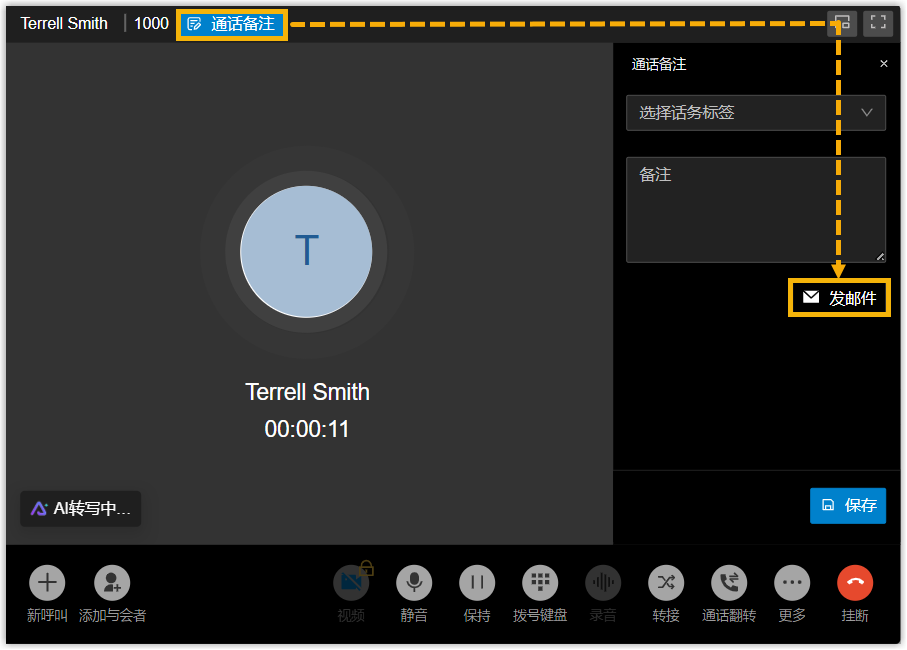Toggle hold (保持) on the call
907x650 pixels.
[477, 582]
